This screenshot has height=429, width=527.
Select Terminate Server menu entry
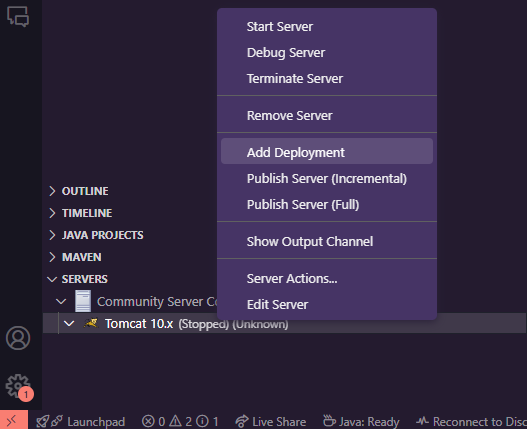click(327, 79)
